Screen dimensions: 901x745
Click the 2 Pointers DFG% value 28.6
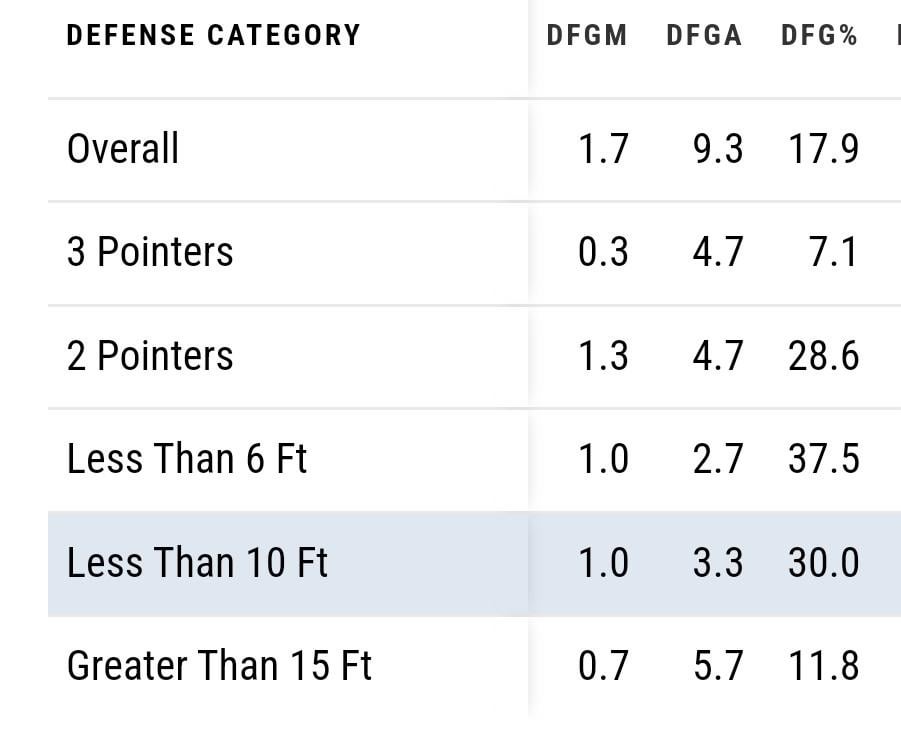pos(822,356)
